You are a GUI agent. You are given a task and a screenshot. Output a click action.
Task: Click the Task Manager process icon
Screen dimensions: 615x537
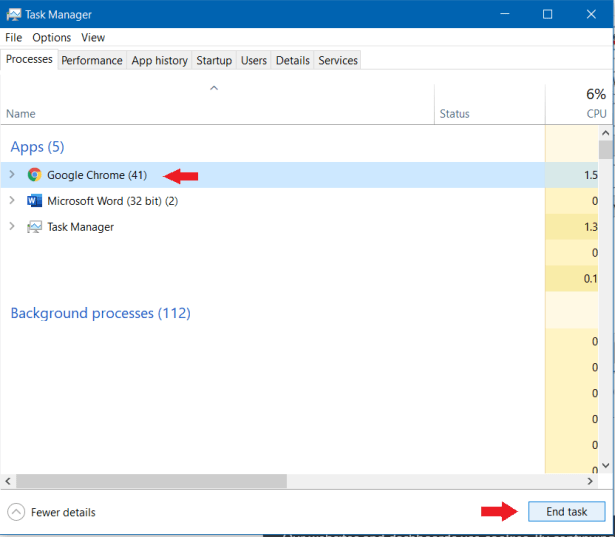coord(34,227)
